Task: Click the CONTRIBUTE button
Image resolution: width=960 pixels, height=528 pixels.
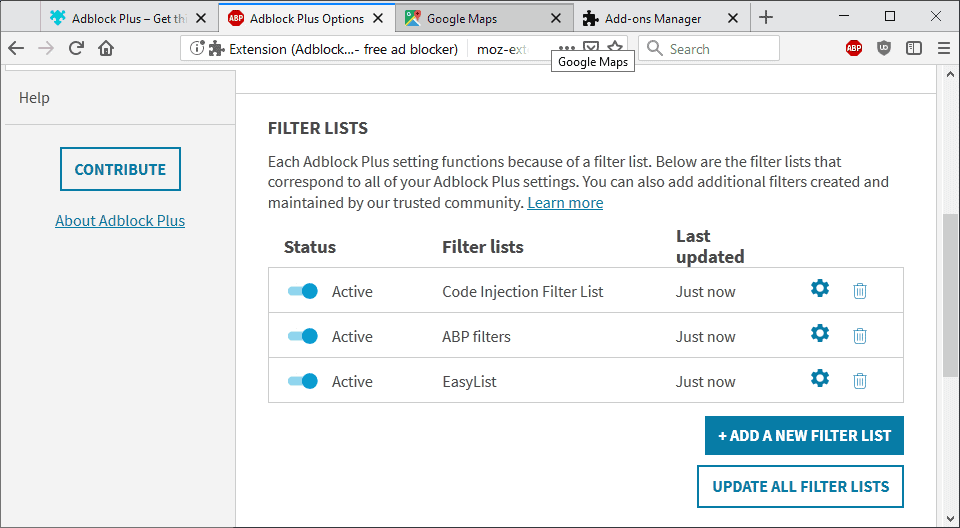Action: click(x=120, y=169)
